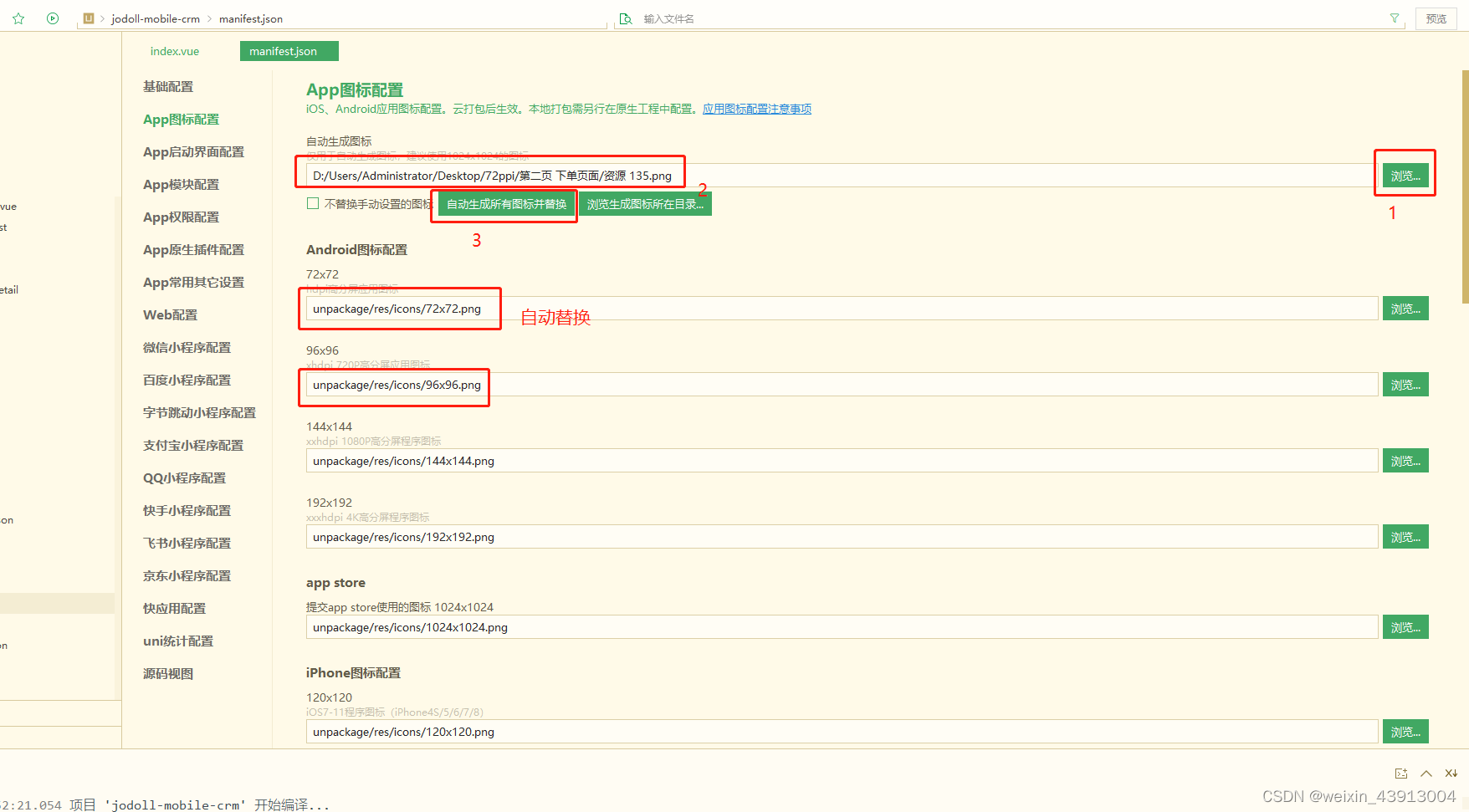
Task: Open 字节跳动小程序配置 section
Action: 200,412
